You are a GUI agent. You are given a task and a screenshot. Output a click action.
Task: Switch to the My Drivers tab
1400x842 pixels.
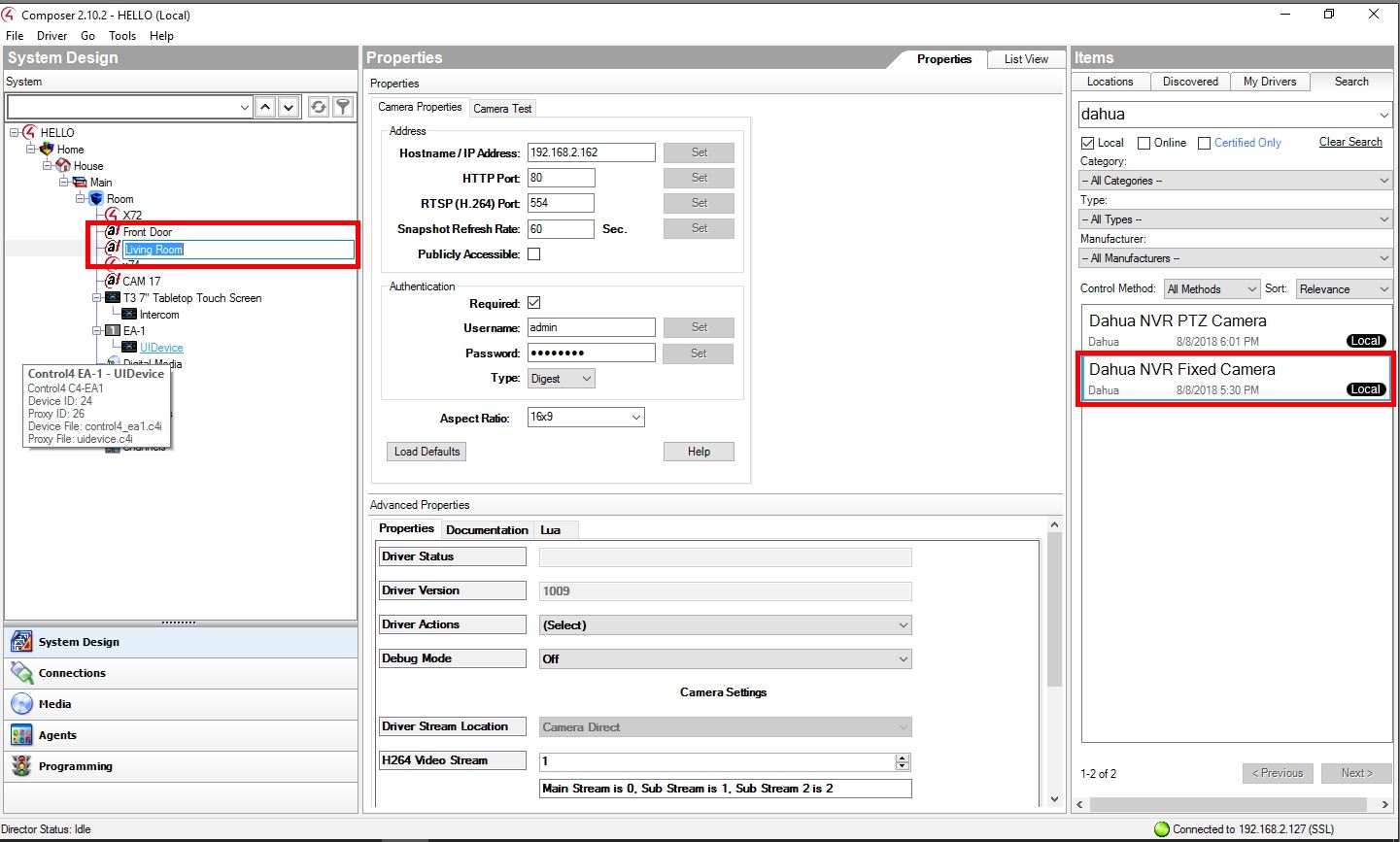(x=1270, y=82)
